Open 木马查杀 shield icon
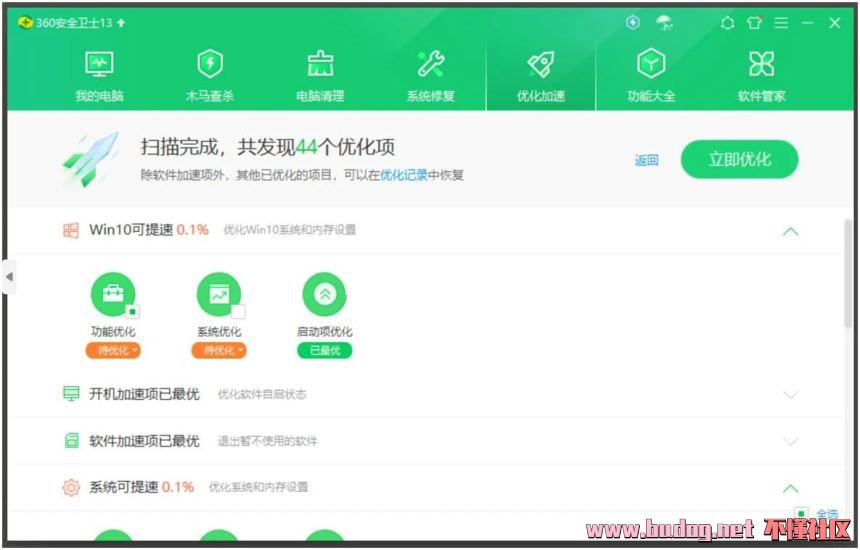Screen dimensions: 860x550 [210, 64]
